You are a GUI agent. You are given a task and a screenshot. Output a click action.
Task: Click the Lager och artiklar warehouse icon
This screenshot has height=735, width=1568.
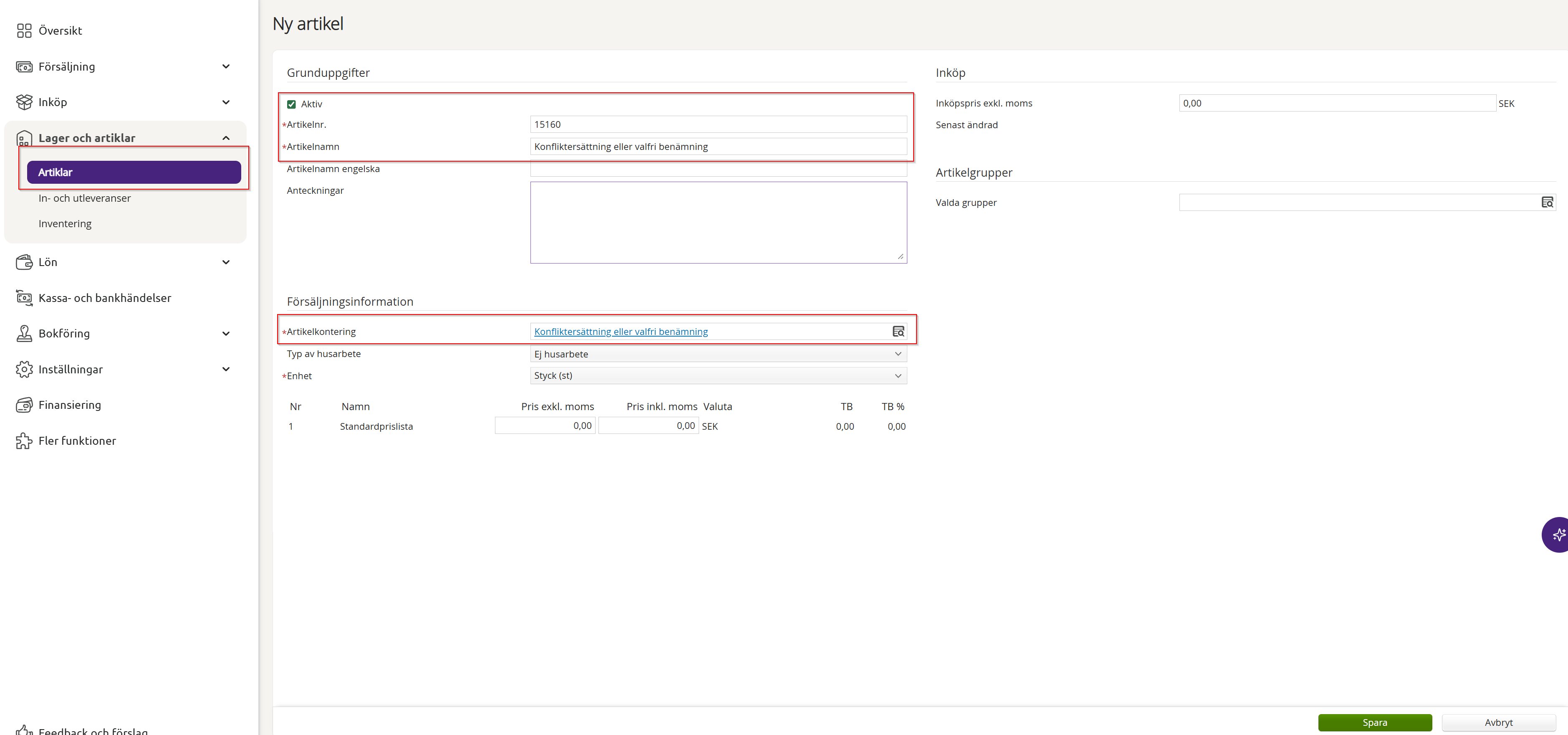[24, 139]
